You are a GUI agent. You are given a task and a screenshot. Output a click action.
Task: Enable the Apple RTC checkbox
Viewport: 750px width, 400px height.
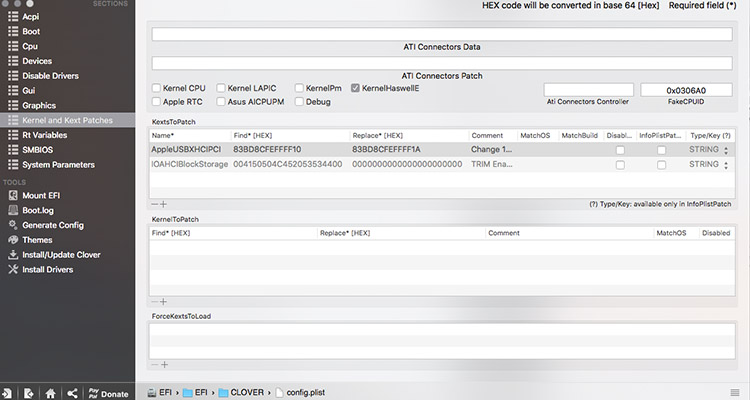point(156,101)
